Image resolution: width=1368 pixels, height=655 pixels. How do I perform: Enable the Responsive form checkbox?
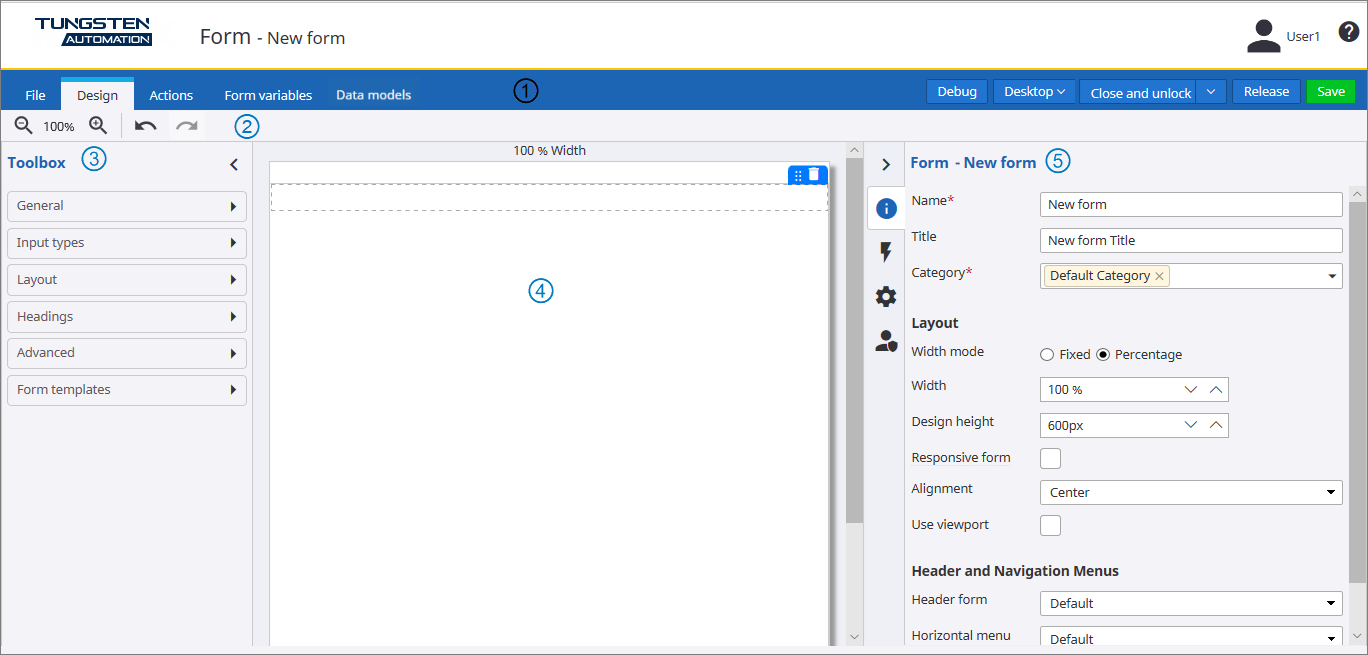(1050, 457)
